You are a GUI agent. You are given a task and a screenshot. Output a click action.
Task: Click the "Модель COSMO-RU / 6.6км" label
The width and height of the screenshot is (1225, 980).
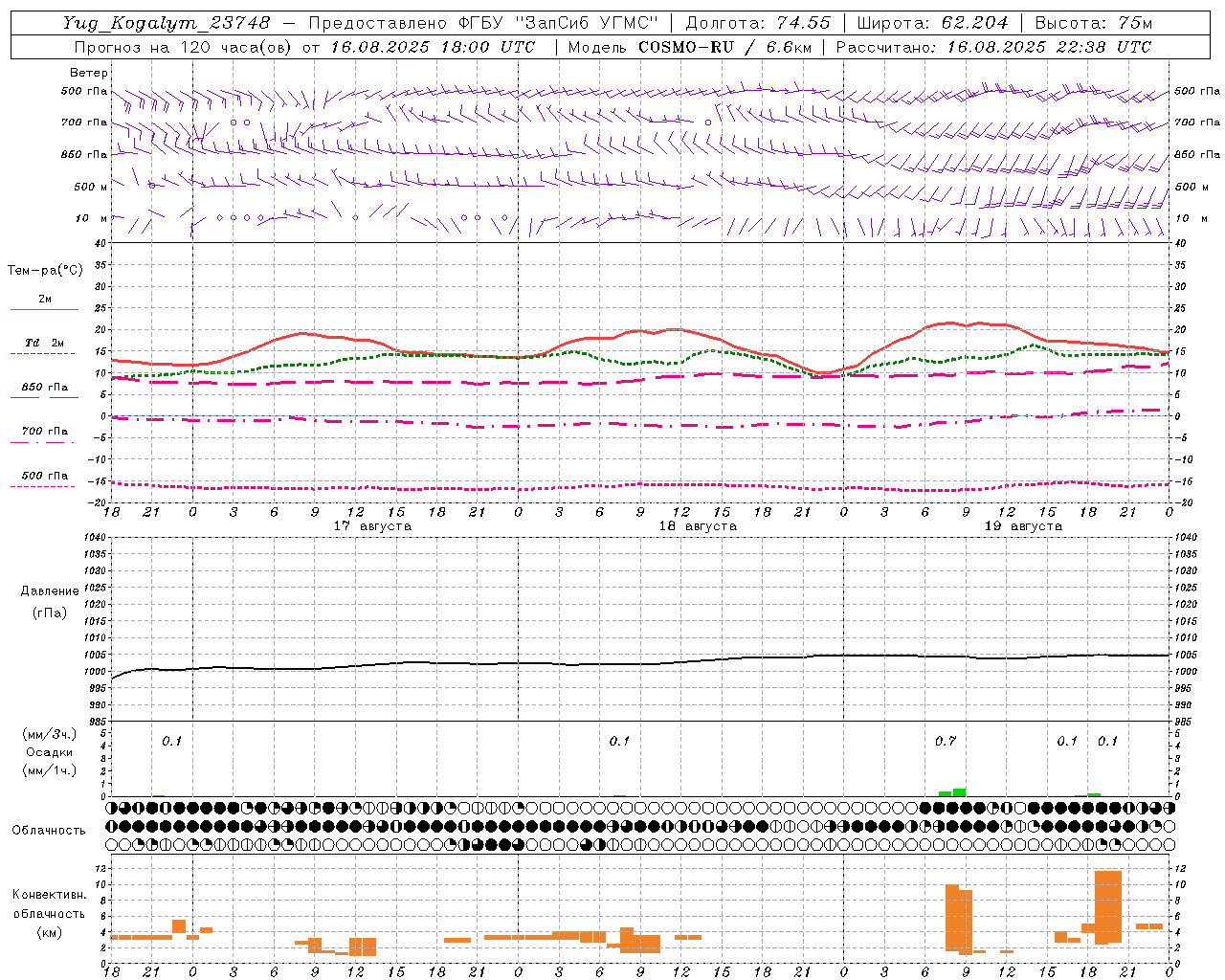(689, 47)
